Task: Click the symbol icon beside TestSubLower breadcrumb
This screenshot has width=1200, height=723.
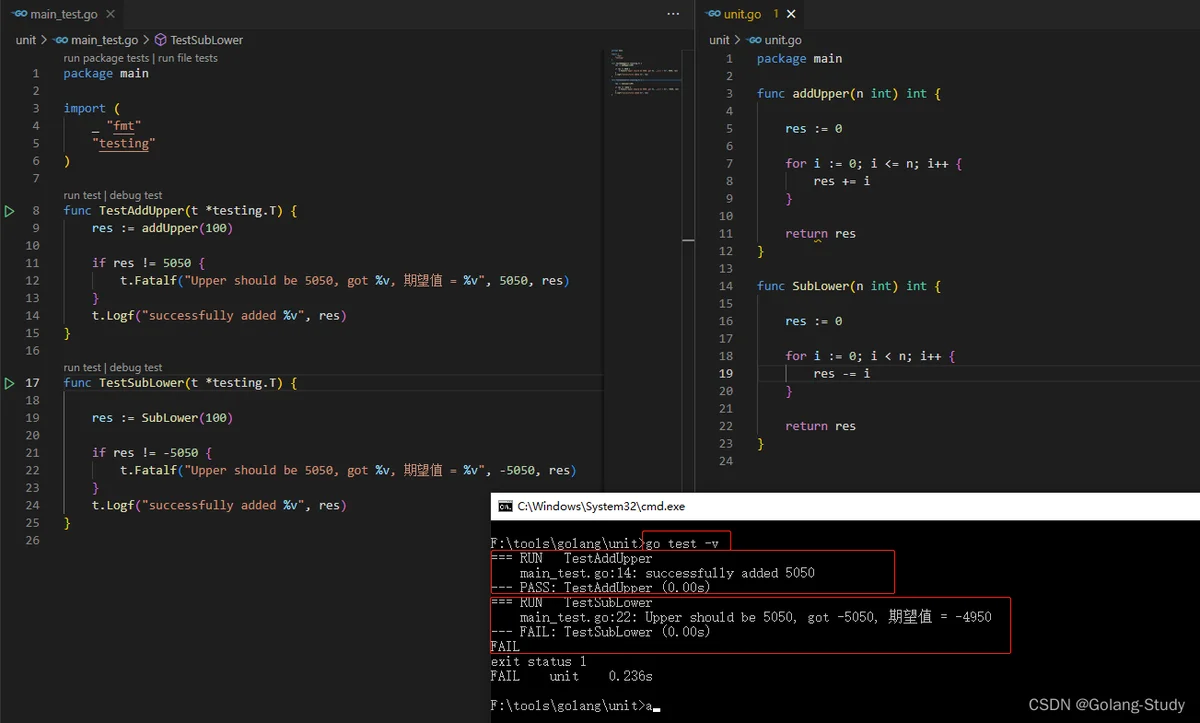Action: 160,40
